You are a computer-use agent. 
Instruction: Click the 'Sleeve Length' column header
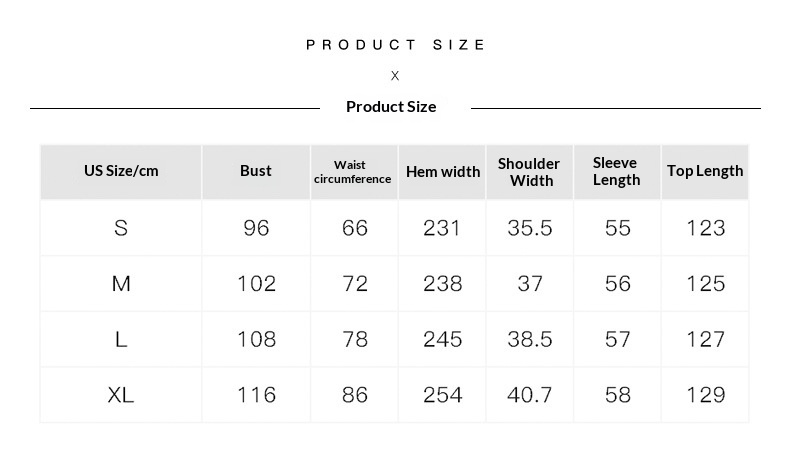point(616,171)
